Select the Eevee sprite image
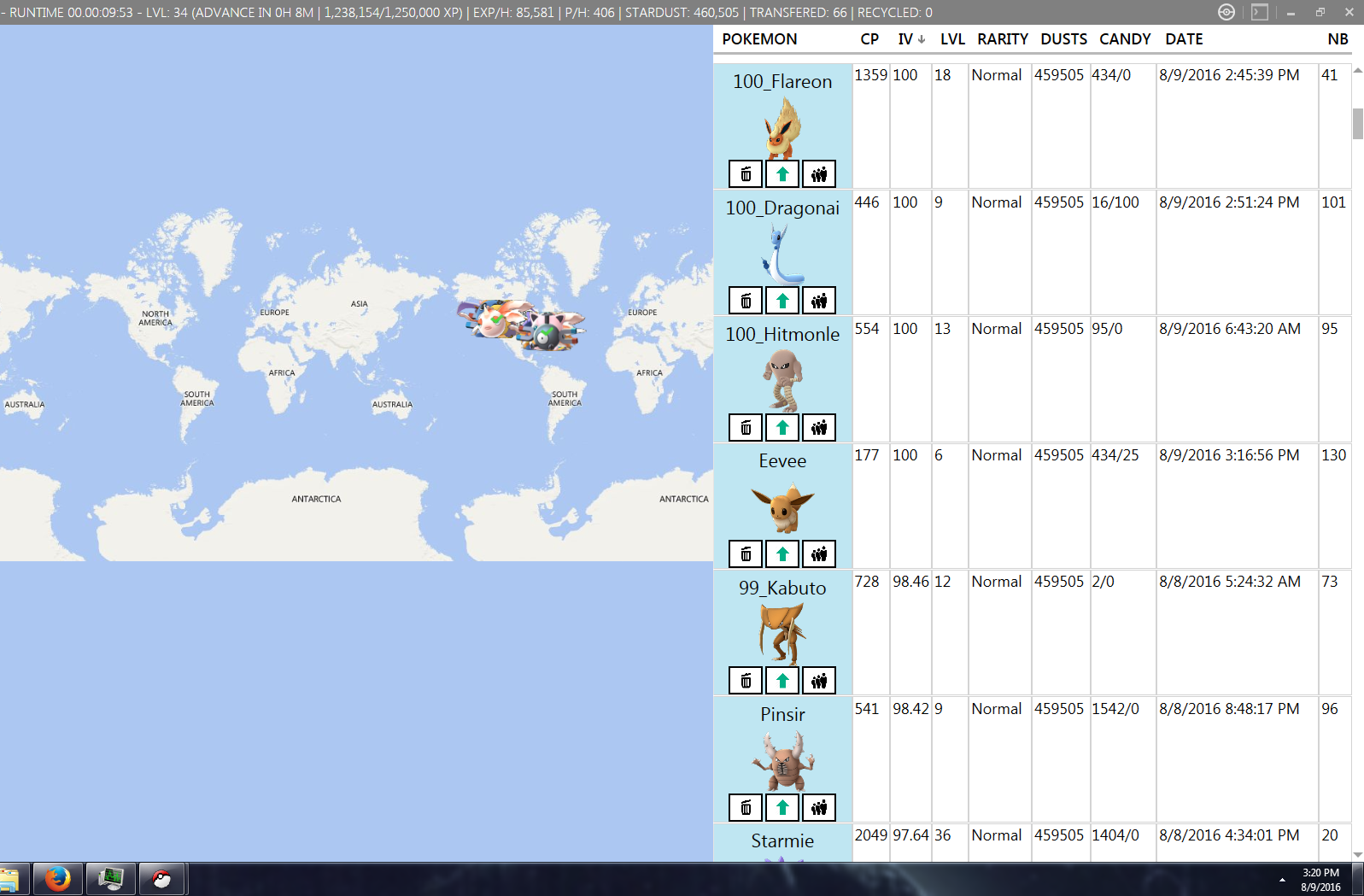The height and width of the screenshot is (896, 1364). [x=782, y=507]
